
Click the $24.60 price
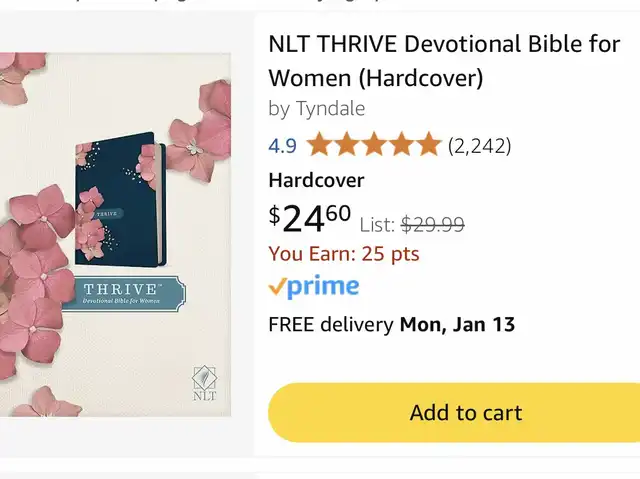pos(310,217)
